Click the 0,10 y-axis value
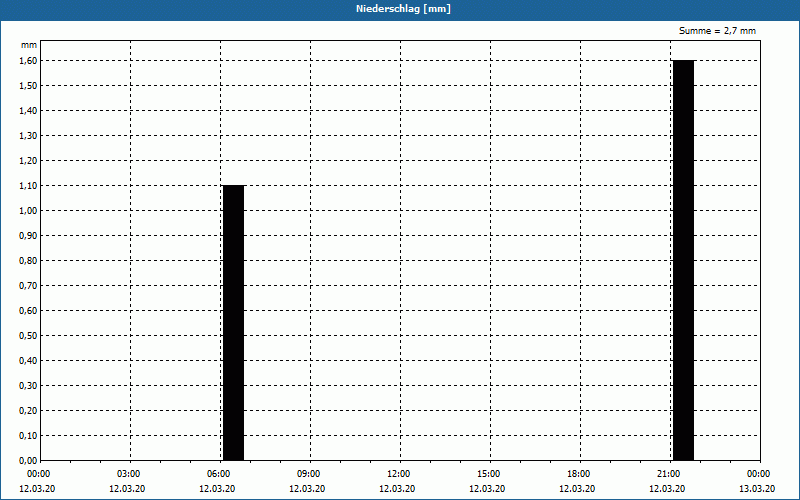The height and width of the screenshot is (500, 800). point(28,435)
